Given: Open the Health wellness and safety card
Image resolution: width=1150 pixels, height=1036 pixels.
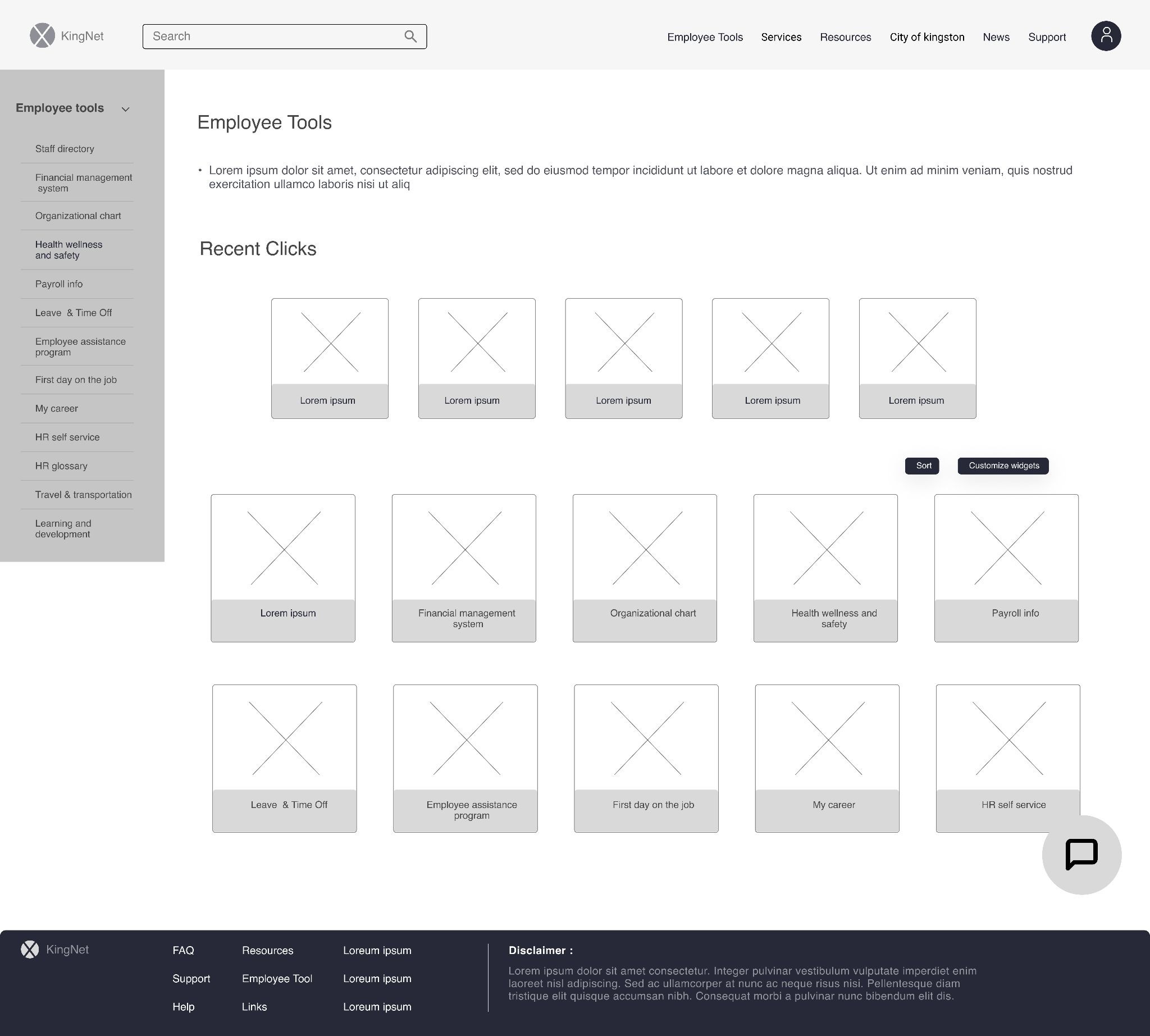Looking at the screenshot, I should (x=825, y=568).
